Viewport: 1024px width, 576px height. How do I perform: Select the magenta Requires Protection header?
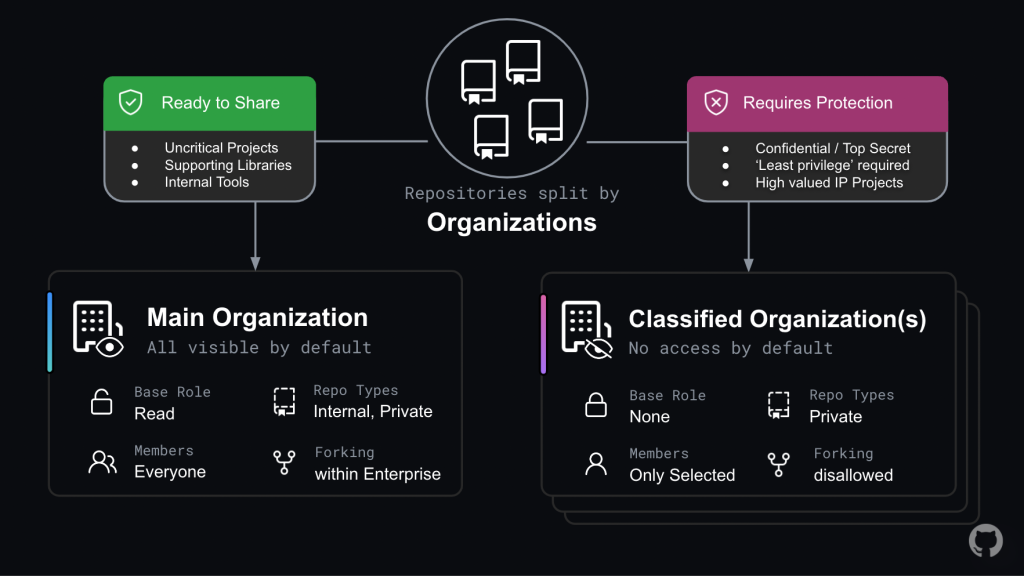pyautogui.click(x=817, y=102)
